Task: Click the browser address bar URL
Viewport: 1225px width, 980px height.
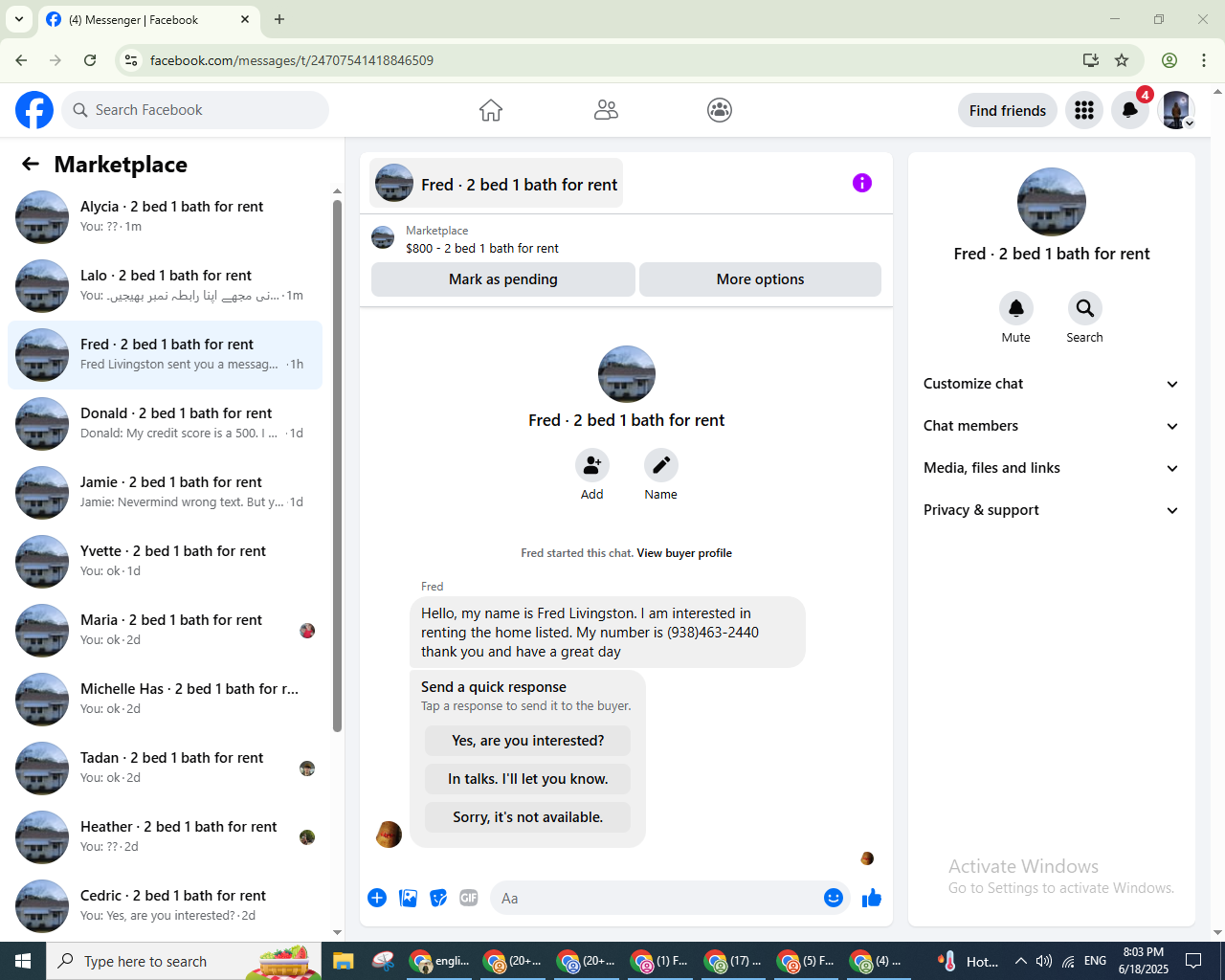Action: 292,60
